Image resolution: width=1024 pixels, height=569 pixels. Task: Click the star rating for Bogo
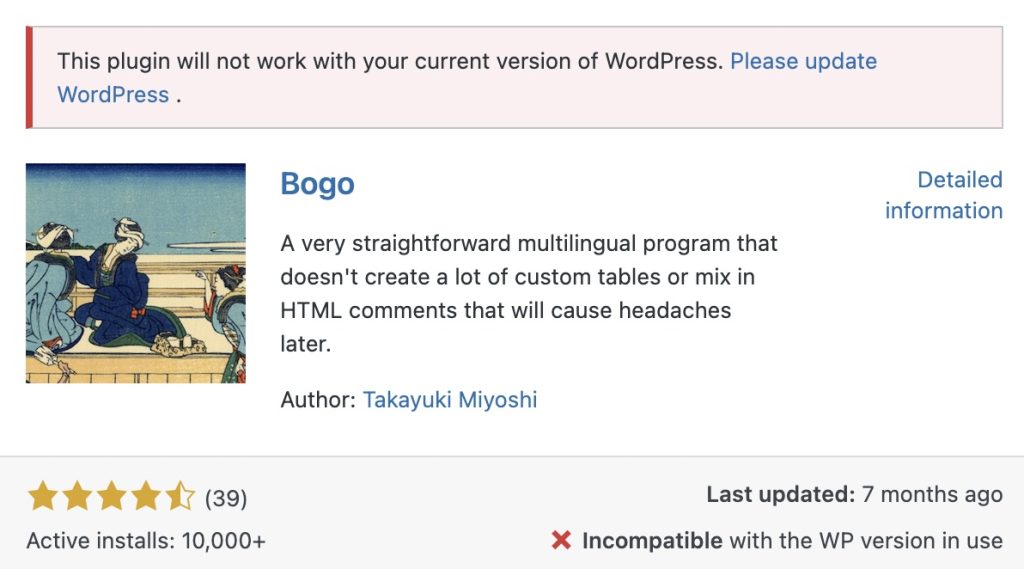[112, 496]
